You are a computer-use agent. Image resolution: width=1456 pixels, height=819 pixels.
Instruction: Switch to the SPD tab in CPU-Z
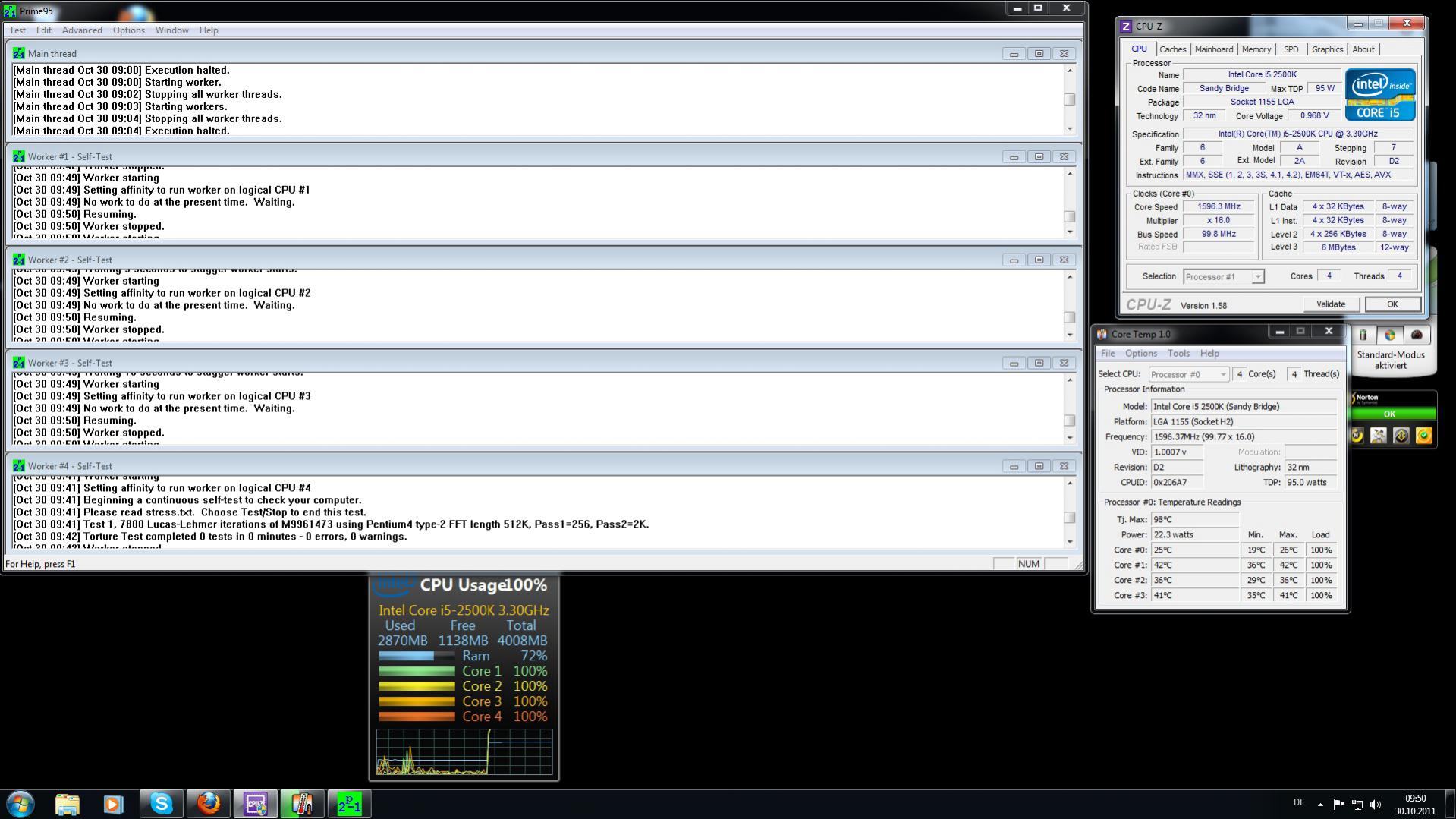1291,49
